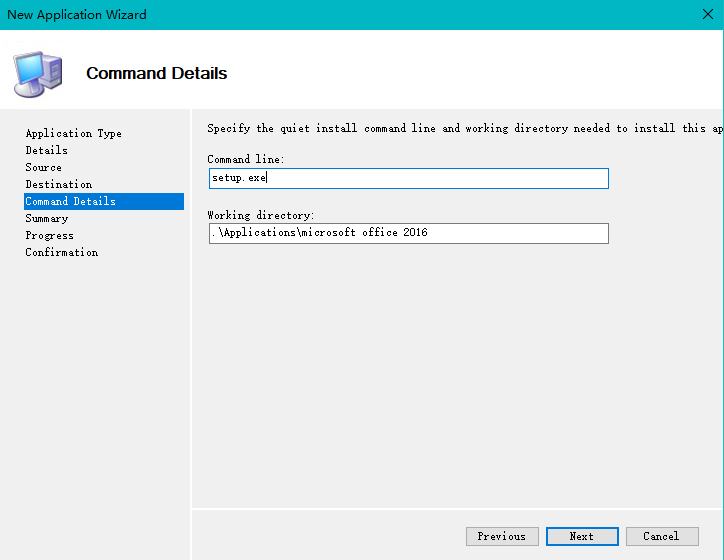724x560 pixels.
Task: Click the Working directory label
Action: click(261, 215)
